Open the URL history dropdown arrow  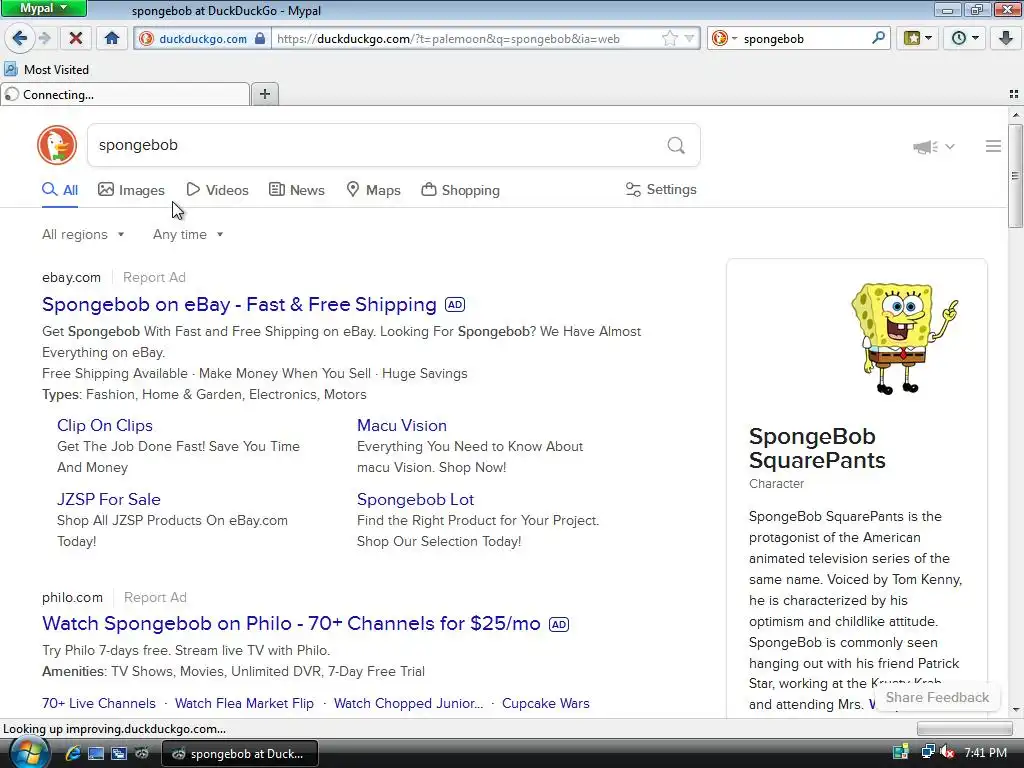click(x=689, y=39)
